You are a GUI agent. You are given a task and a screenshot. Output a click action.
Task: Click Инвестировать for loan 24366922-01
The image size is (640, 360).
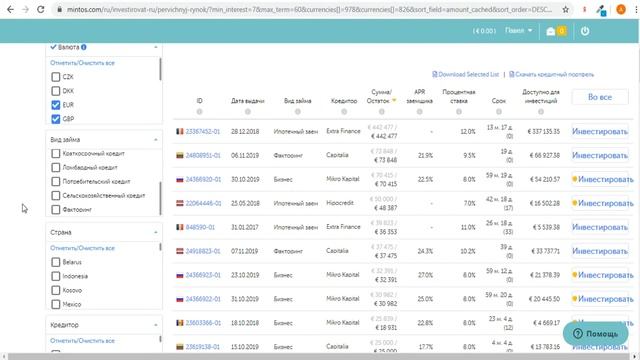602,299
